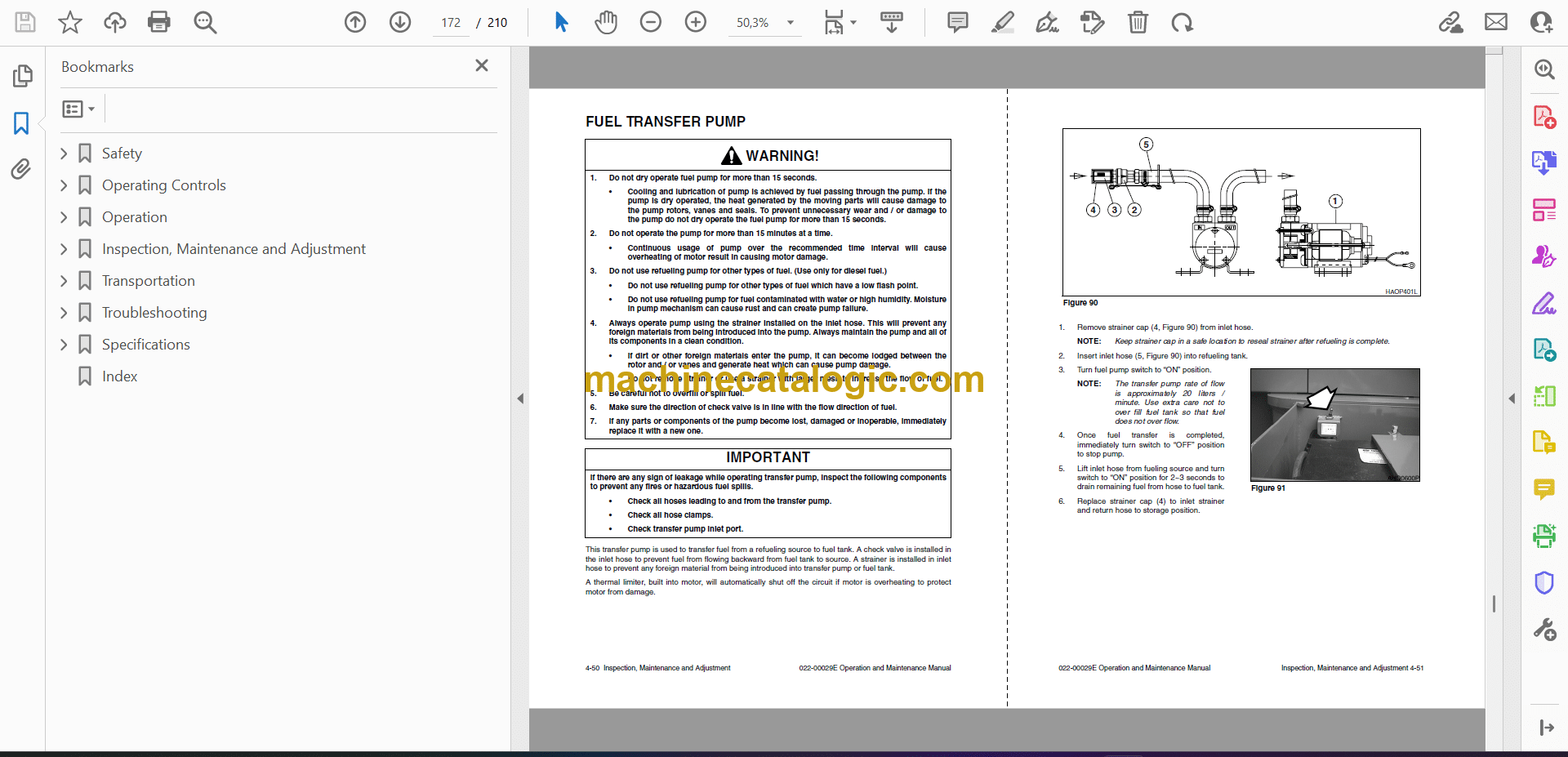Expand the Troubleshooting bookmark
The image size is (1568, 757).
pos(64,313)
